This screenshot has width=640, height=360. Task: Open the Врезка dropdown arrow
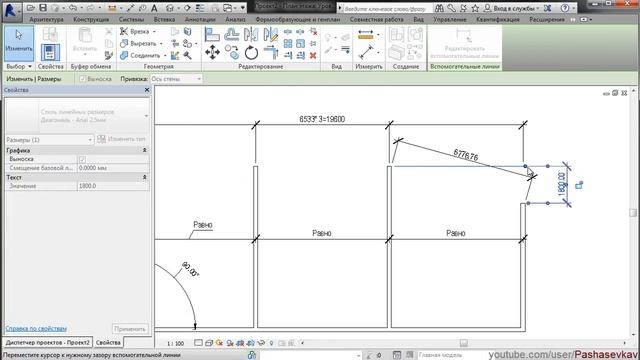click(x=154, y=31)
